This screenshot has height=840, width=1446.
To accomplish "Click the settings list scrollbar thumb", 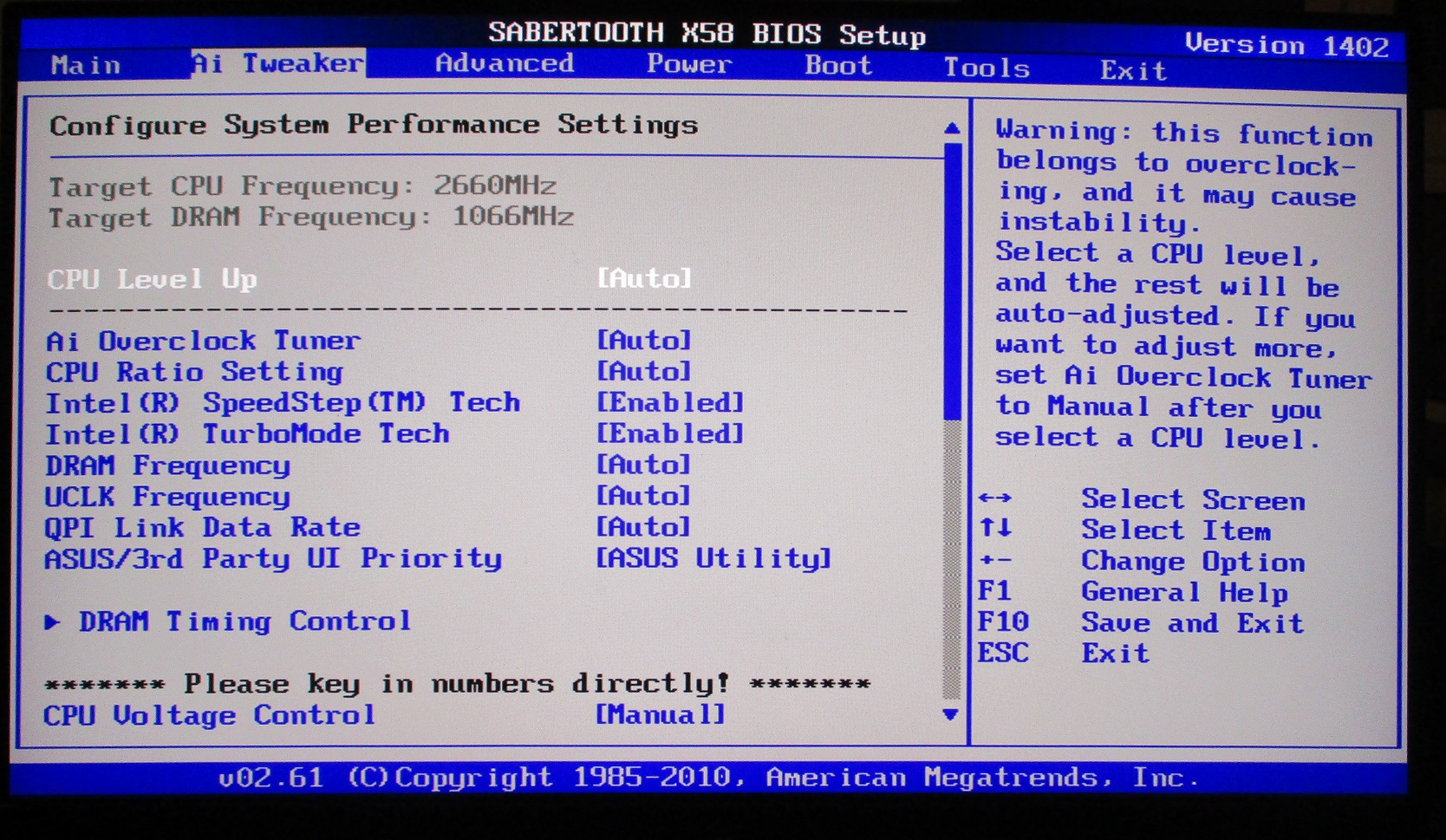I will coord(952,282).
